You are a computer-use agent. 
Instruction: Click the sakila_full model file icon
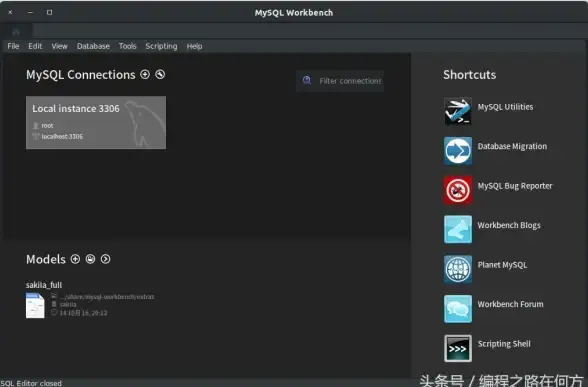[x=35, y=305]
